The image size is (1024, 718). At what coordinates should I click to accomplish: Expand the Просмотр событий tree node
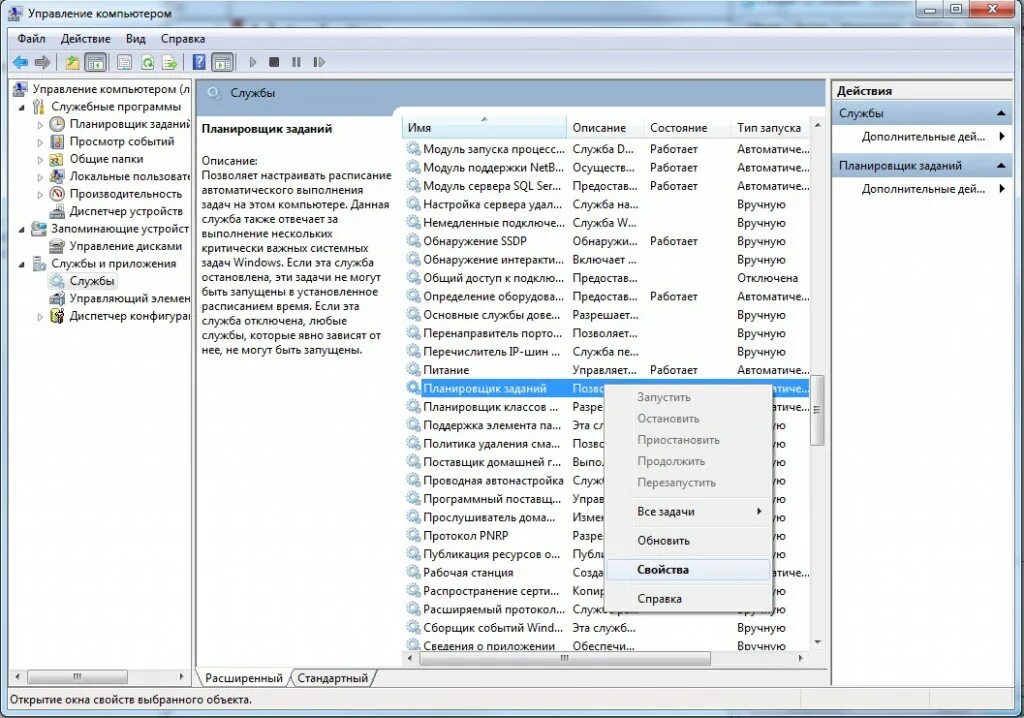click(x=40, y=142)
